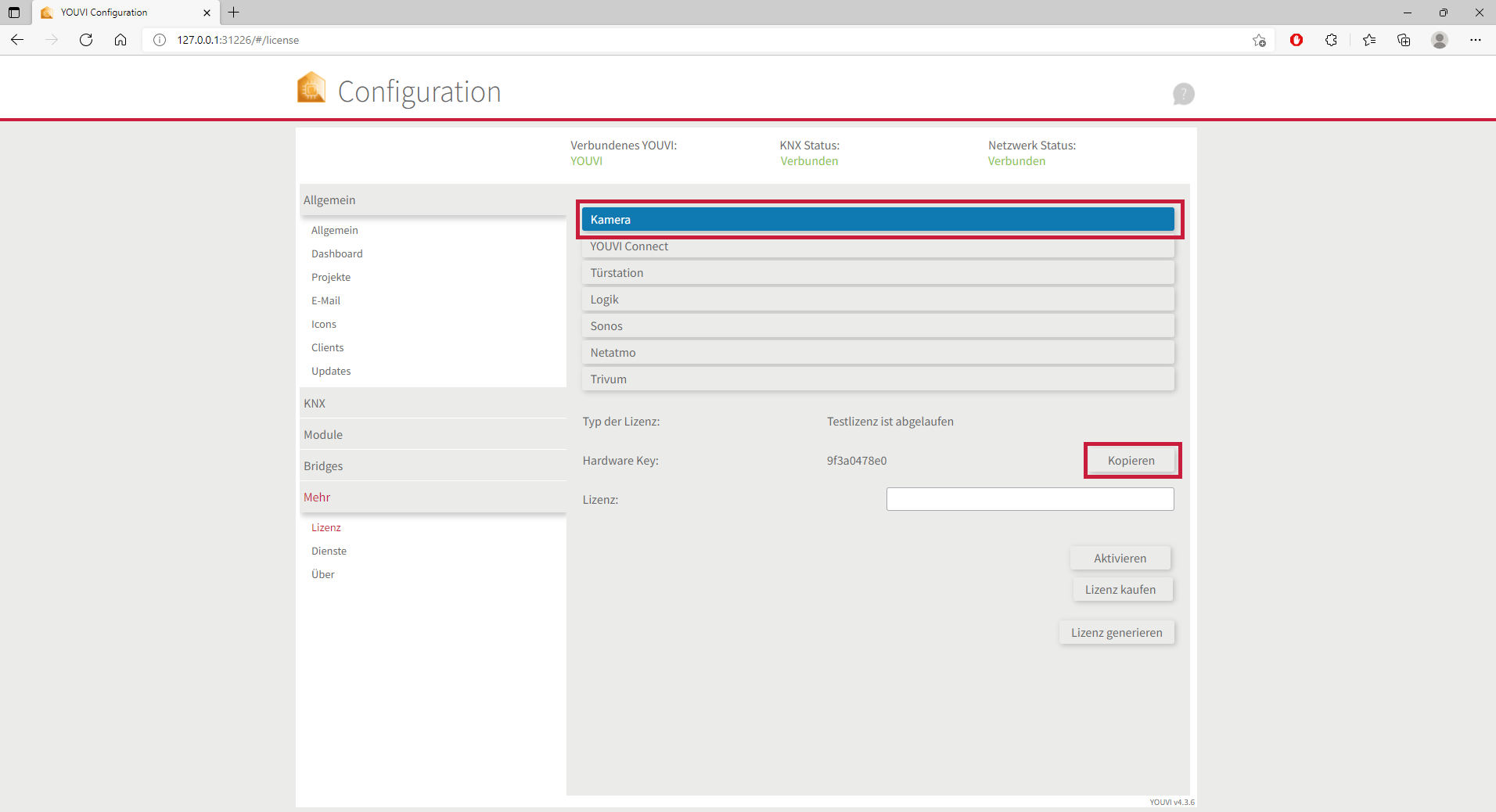
Task: Collapse the Allgemein sidebar section header
Action: (433, 200)
